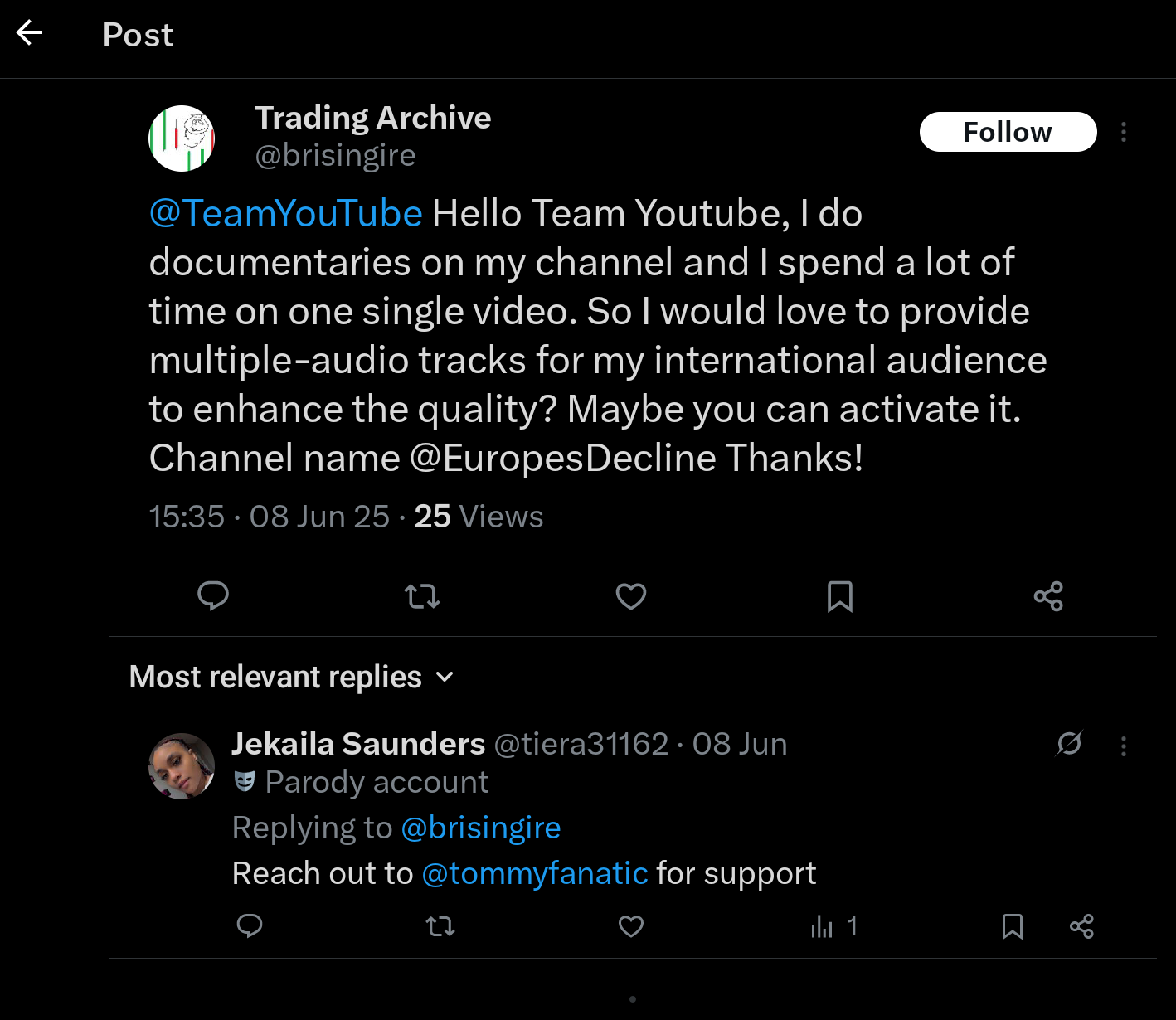The image size is (1176, 1020).
Task: Select the Post header label
Action: tap(138, 35)
